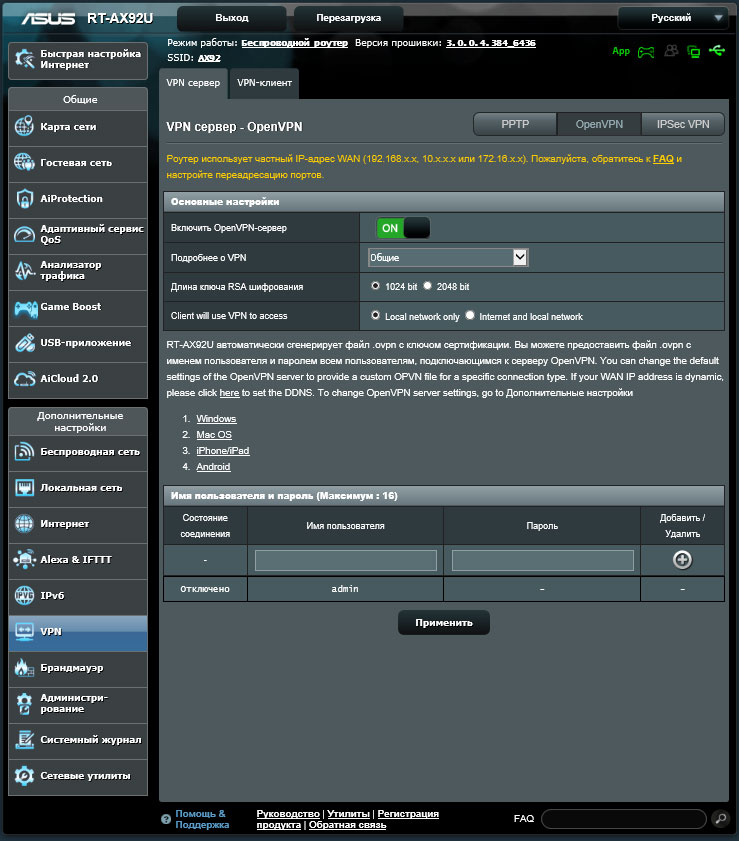The image size is (739, 841).
Task: Click the green USB status icon
Action: coord(717,51)
